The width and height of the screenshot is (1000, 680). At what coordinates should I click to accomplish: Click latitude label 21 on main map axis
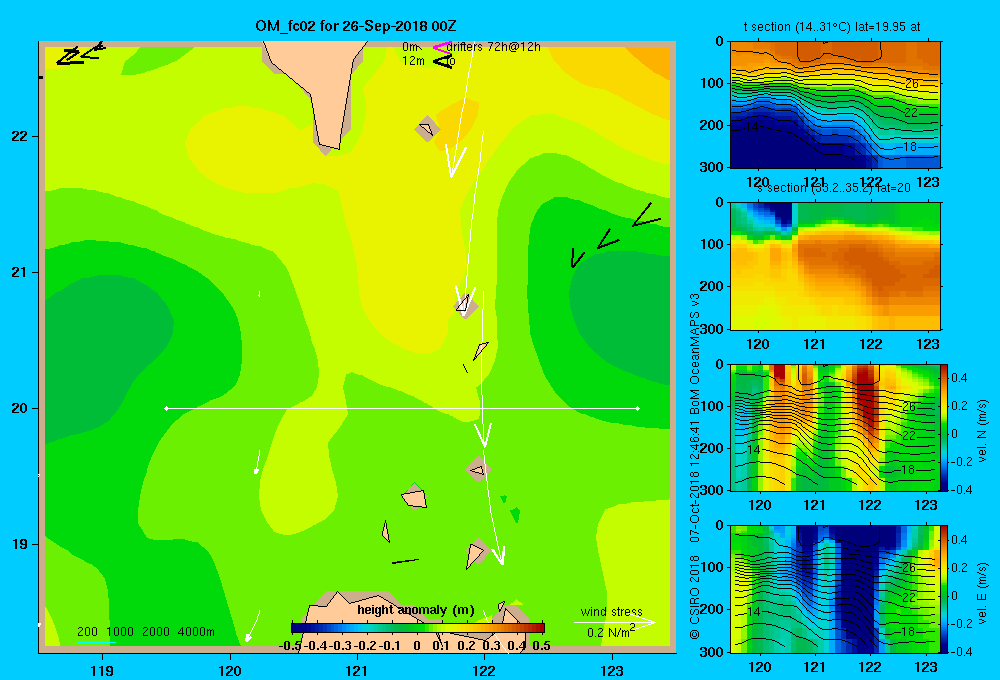click(x=19, y=272)
